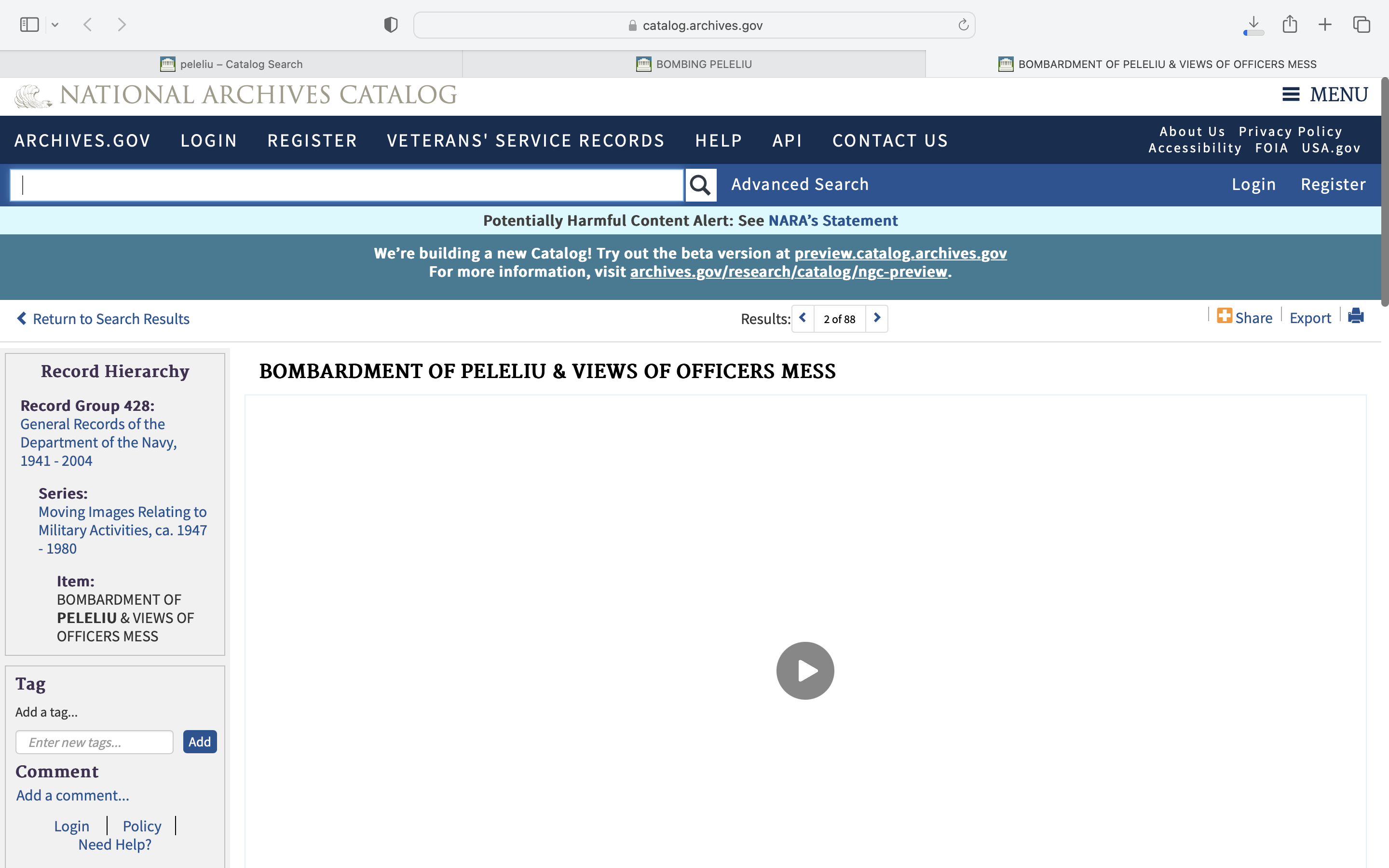Click the page vertical scrollbar
This screenshot has height=868, width=1389.
(x=1384, y=192)
